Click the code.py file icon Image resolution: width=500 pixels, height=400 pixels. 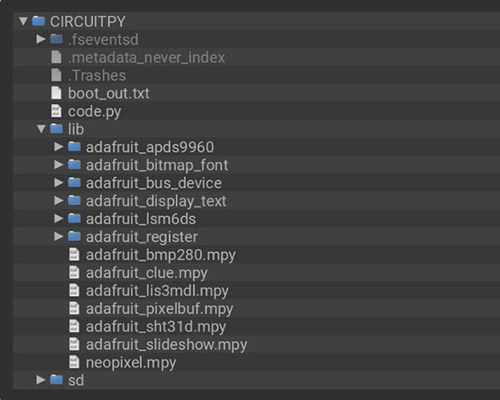tap(56, 111)
